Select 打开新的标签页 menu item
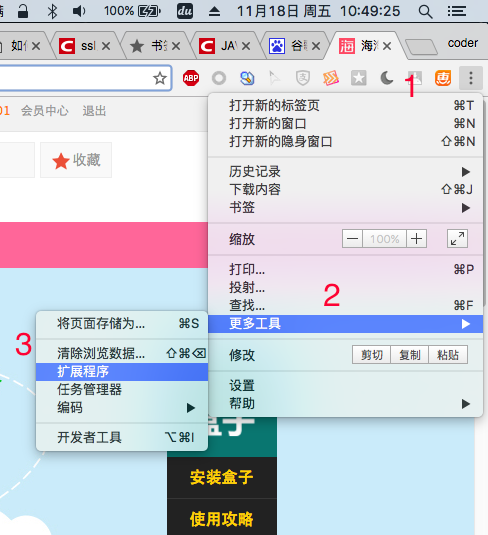Screen dimensions: 488x535 (345, 105)
